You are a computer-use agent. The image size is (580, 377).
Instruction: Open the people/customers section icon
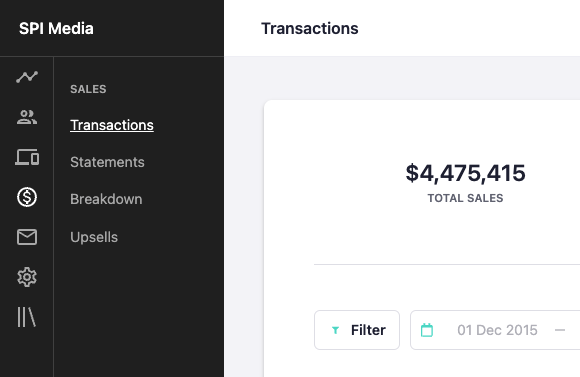pos(27,117)
